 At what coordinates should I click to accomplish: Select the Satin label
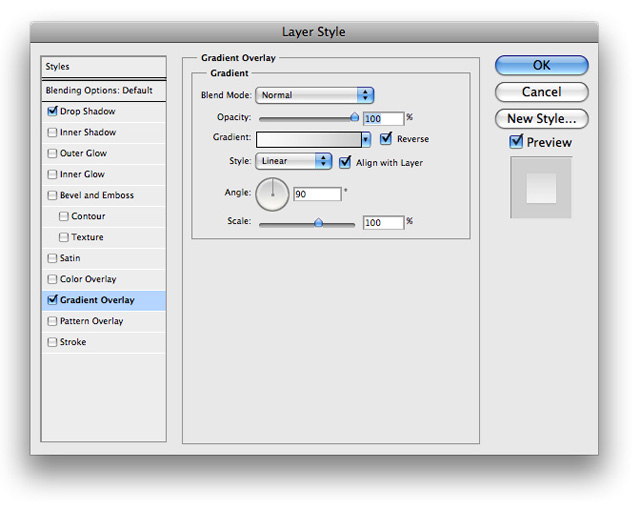pos(70,258)
